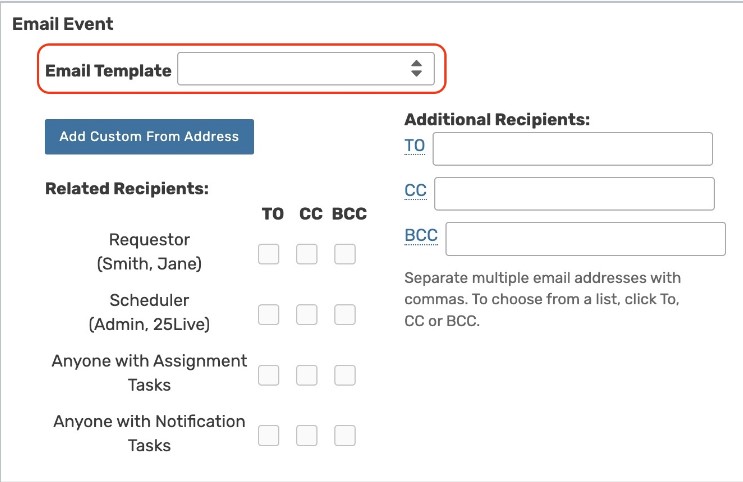Focus the additional CC recipients field
The image size is (743, 482).
[x=574, y=194]
